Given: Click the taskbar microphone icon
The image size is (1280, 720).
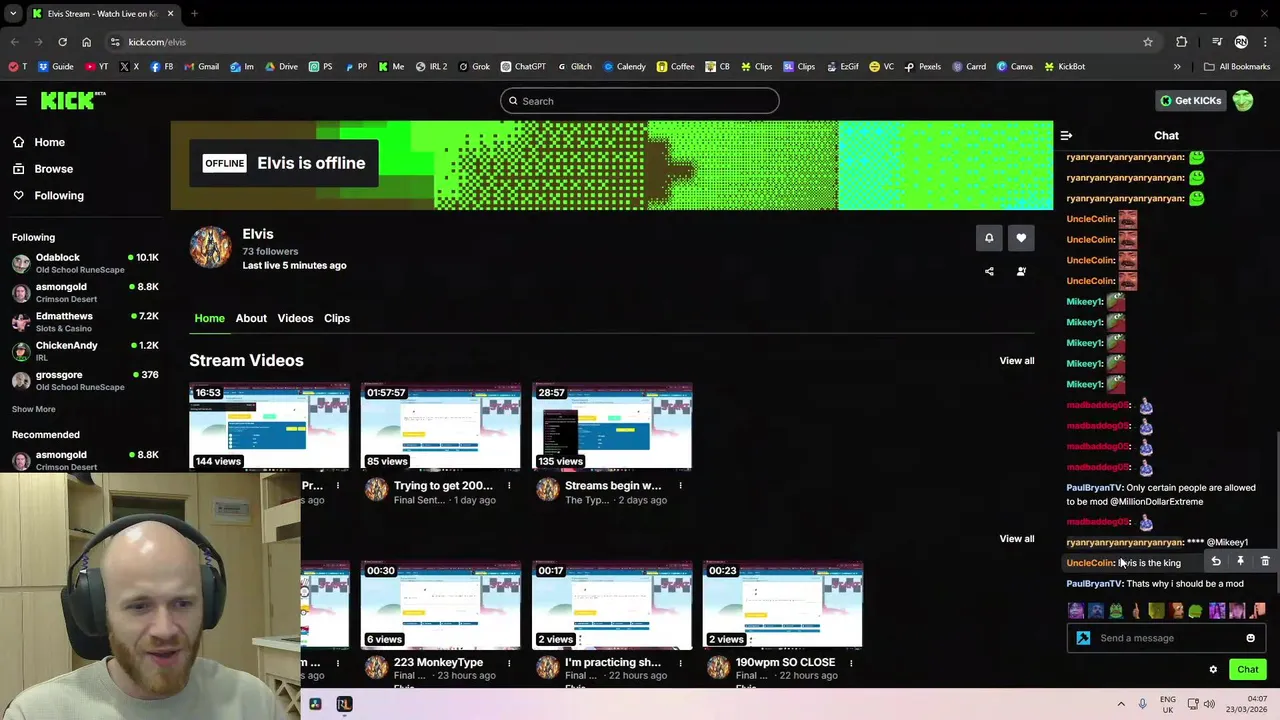Looking at the screenshot, I should click(1142, 704).
